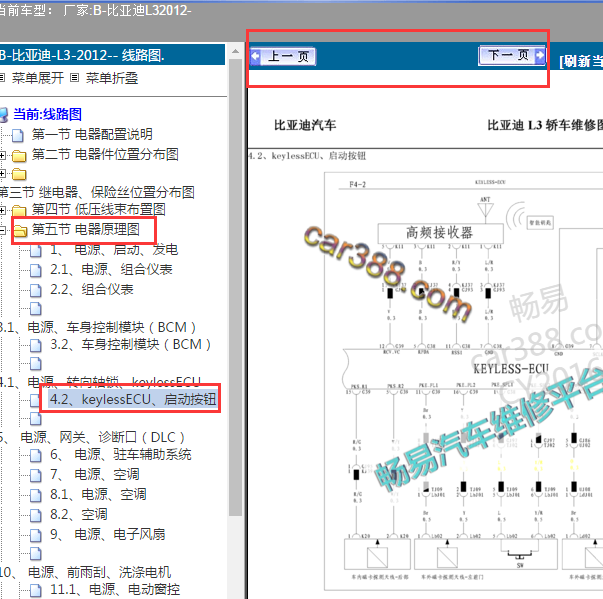603x599 pixels.
Task: Expand 第二节 电器件位置分布图 folder
Action: tap(2, 155)
